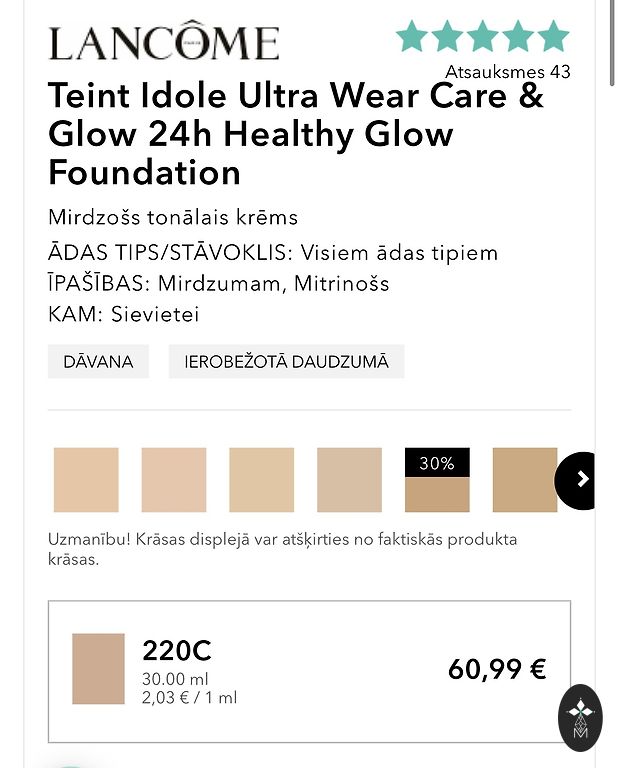Click the fifth rating star
Image resolution: width=619 pixels, height=768 pixels.
coord(553,36)
